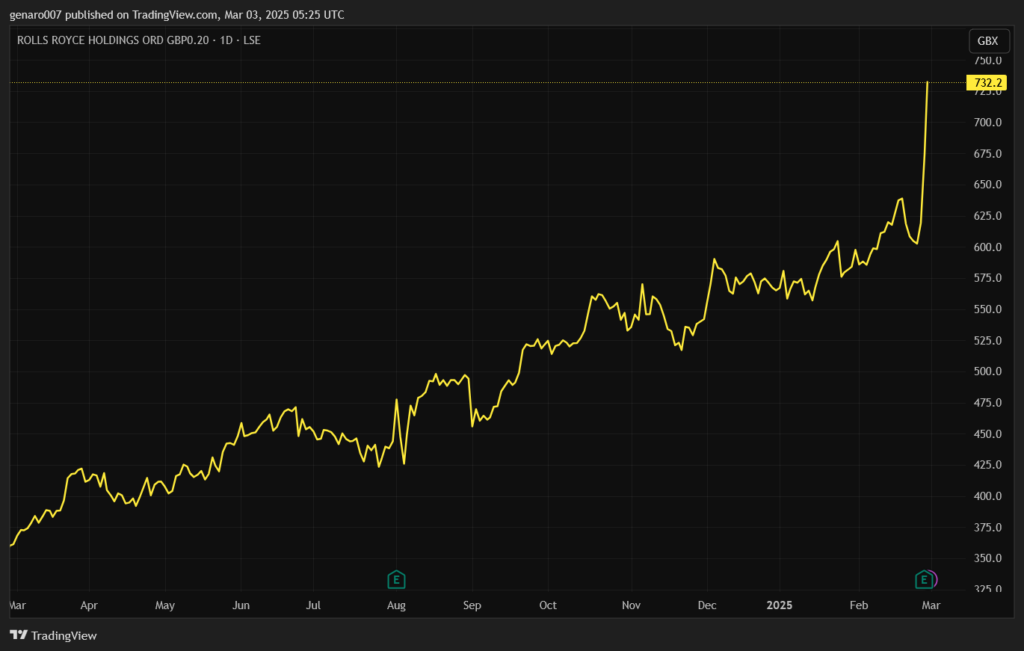Image resolution: width=1024 pixels, height=651 pixels.
Task: Click the peak of the yellow price line
Action: (x=928, y=83)
